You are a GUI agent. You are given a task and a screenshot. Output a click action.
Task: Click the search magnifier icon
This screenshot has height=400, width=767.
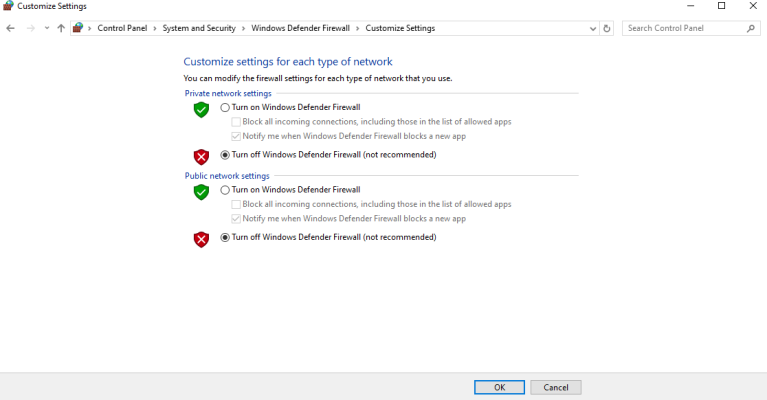751,28
